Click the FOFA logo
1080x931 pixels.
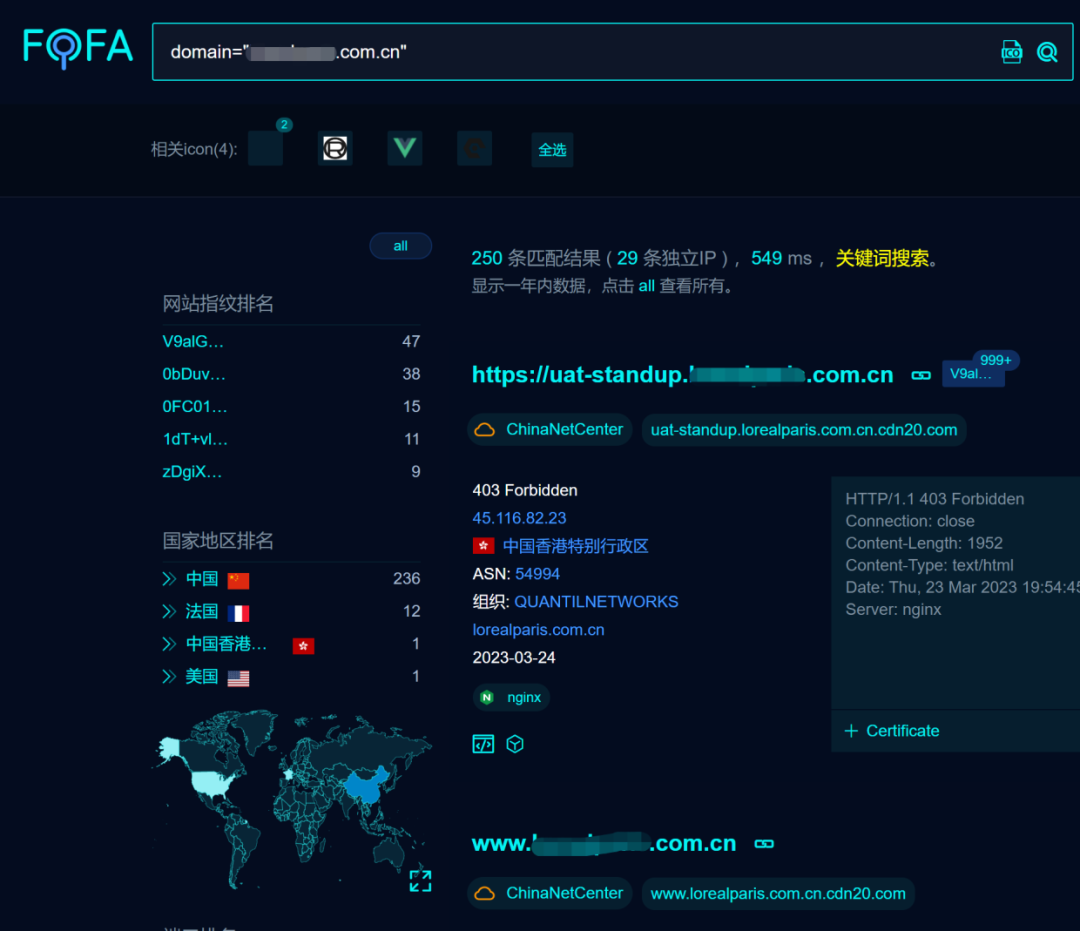click(77, 48)
